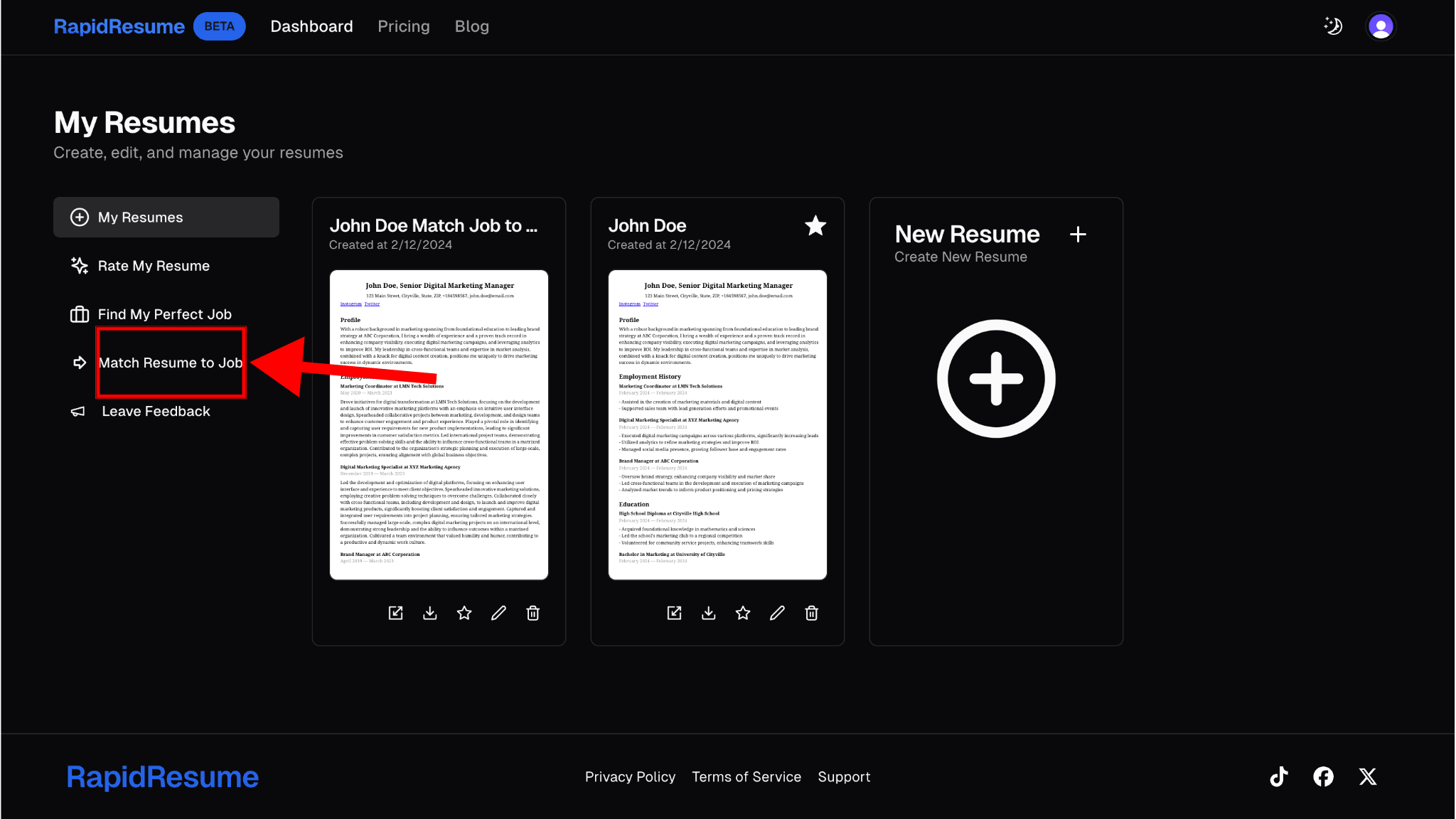This screenshot has height=819, width=1456.
Task: Click the footer RapidResume logo
Action: pyautogui.click(x=163, y=777)
